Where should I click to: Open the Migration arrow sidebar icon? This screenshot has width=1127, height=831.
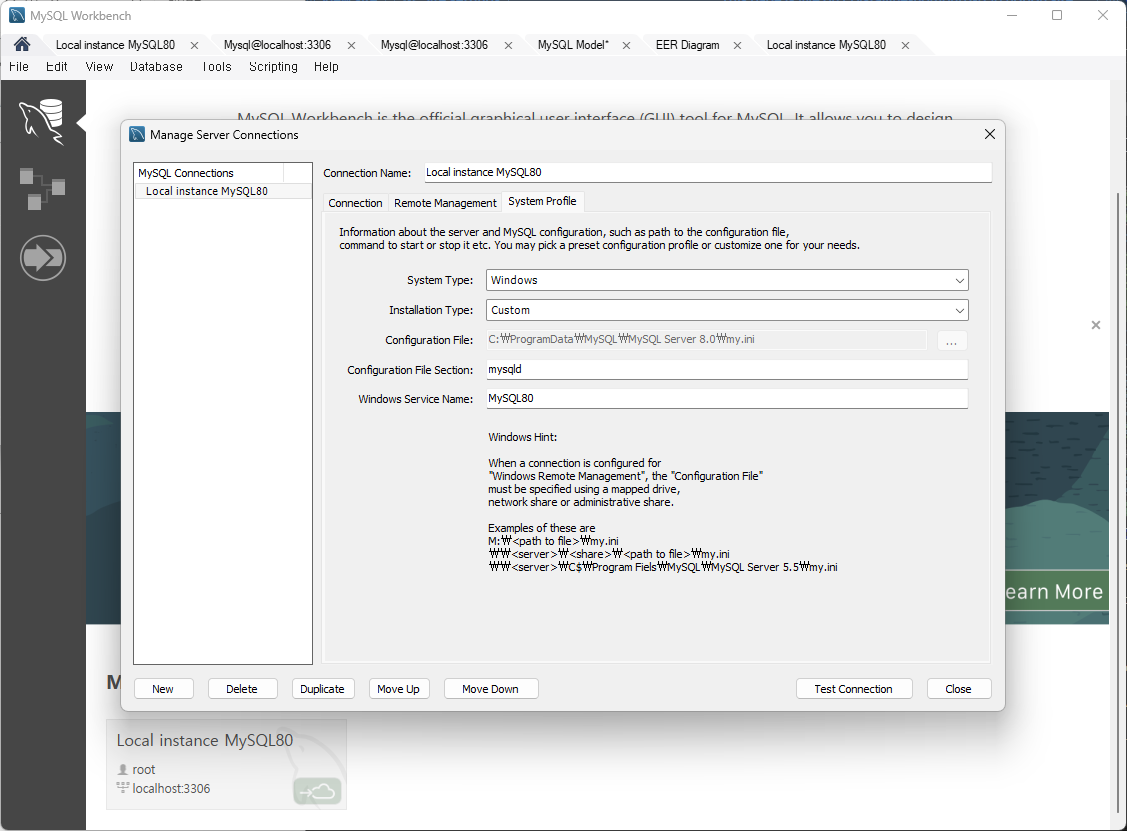tap(43, 257)
